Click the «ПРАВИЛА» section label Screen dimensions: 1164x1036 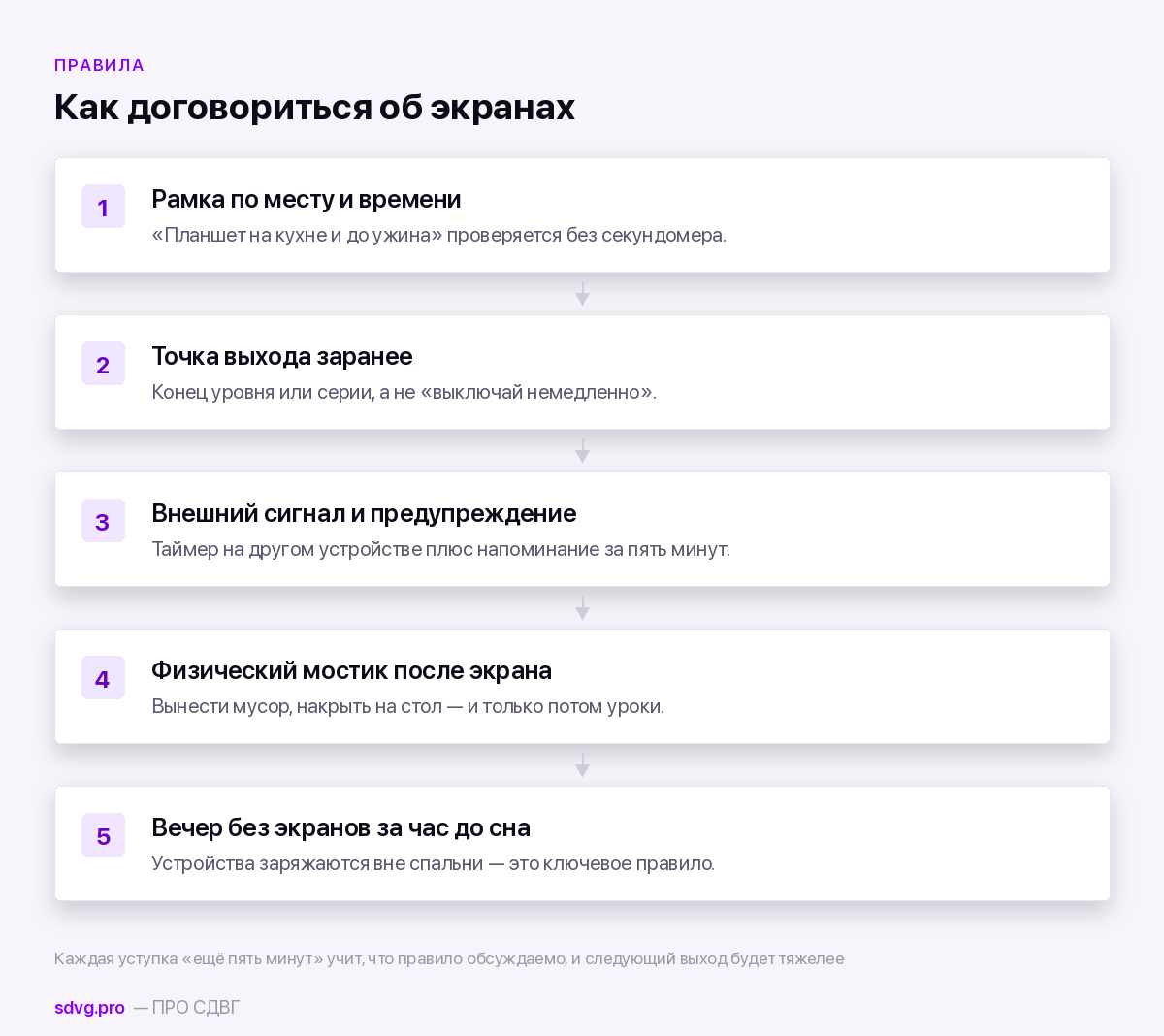pos(99,65)
